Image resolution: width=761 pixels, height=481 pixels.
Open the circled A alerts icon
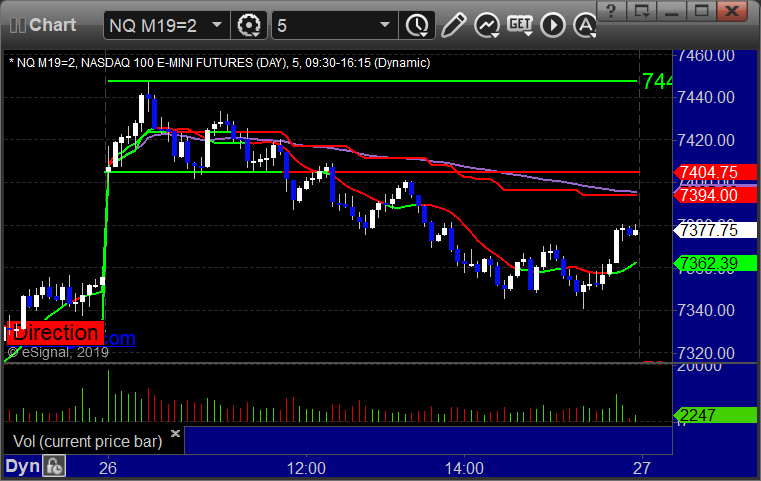point(585,25)
